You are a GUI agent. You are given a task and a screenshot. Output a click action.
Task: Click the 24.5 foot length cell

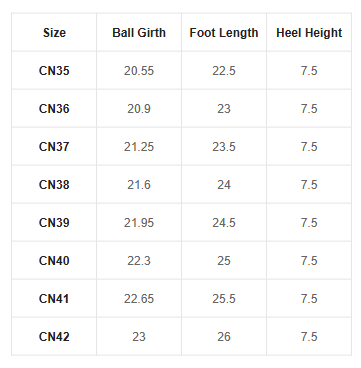(x=224, y=223)
